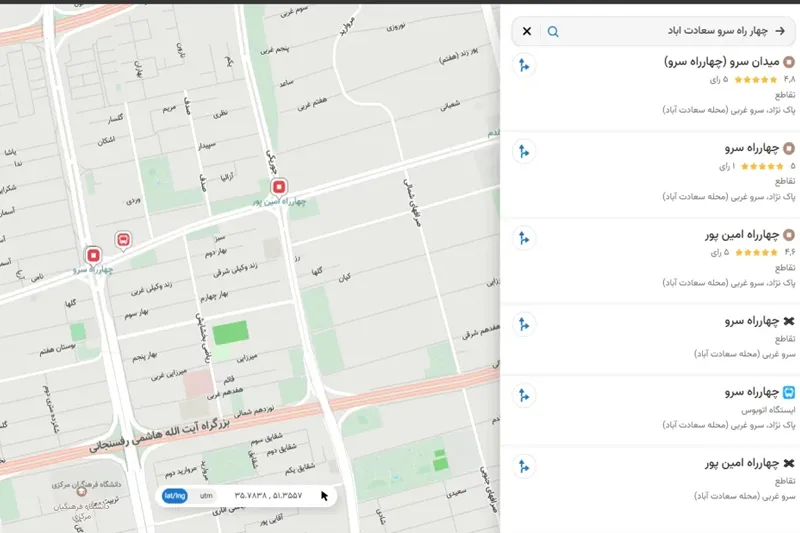
Task: Click the crossroads icon of the last چهارراه امین پور
Action: (789, 463)
